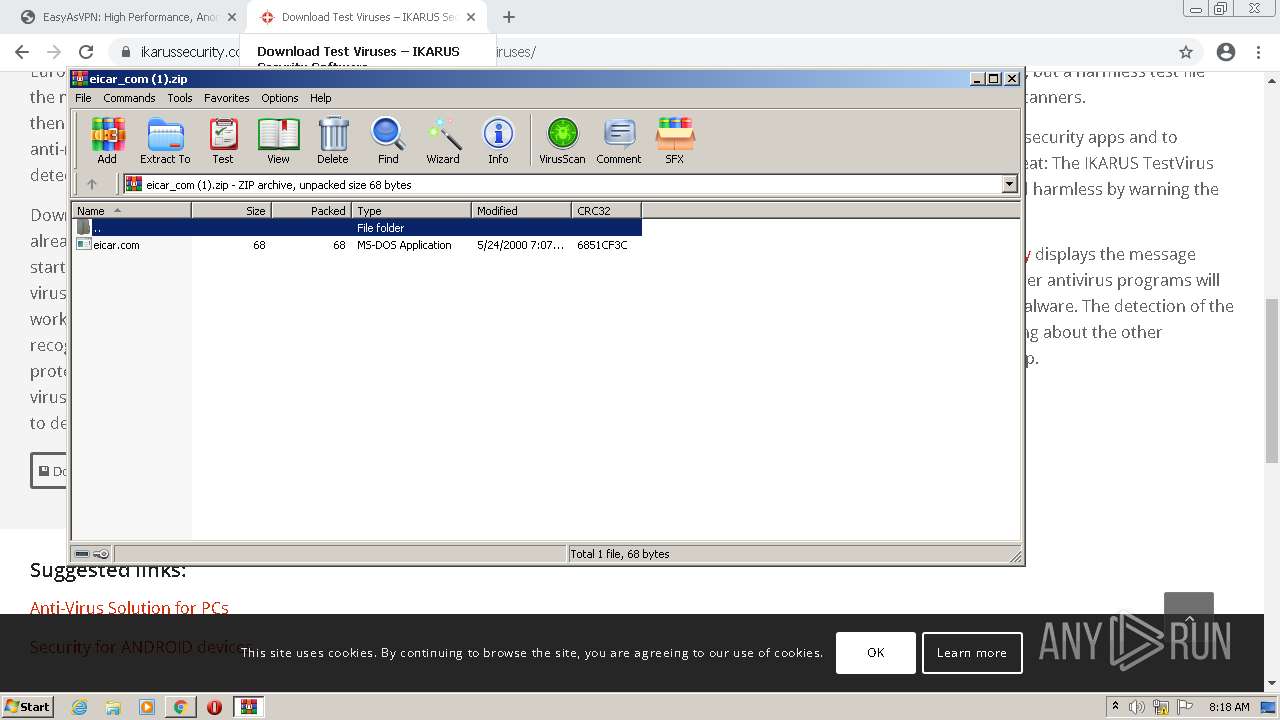This screenshot has height=720, width=1280.
Task: Click OK on the cookie notice
Action: 876,652
